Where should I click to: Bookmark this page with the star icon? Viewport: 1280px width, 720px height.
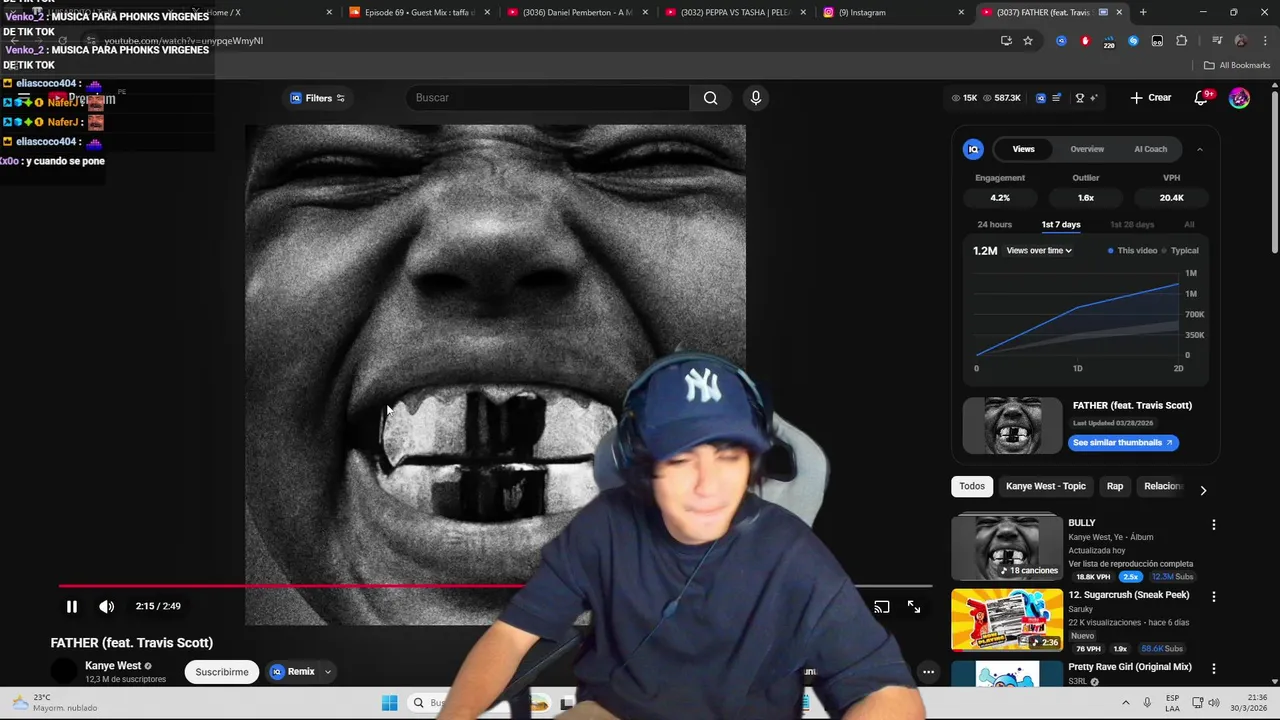tap(1028, 41)
